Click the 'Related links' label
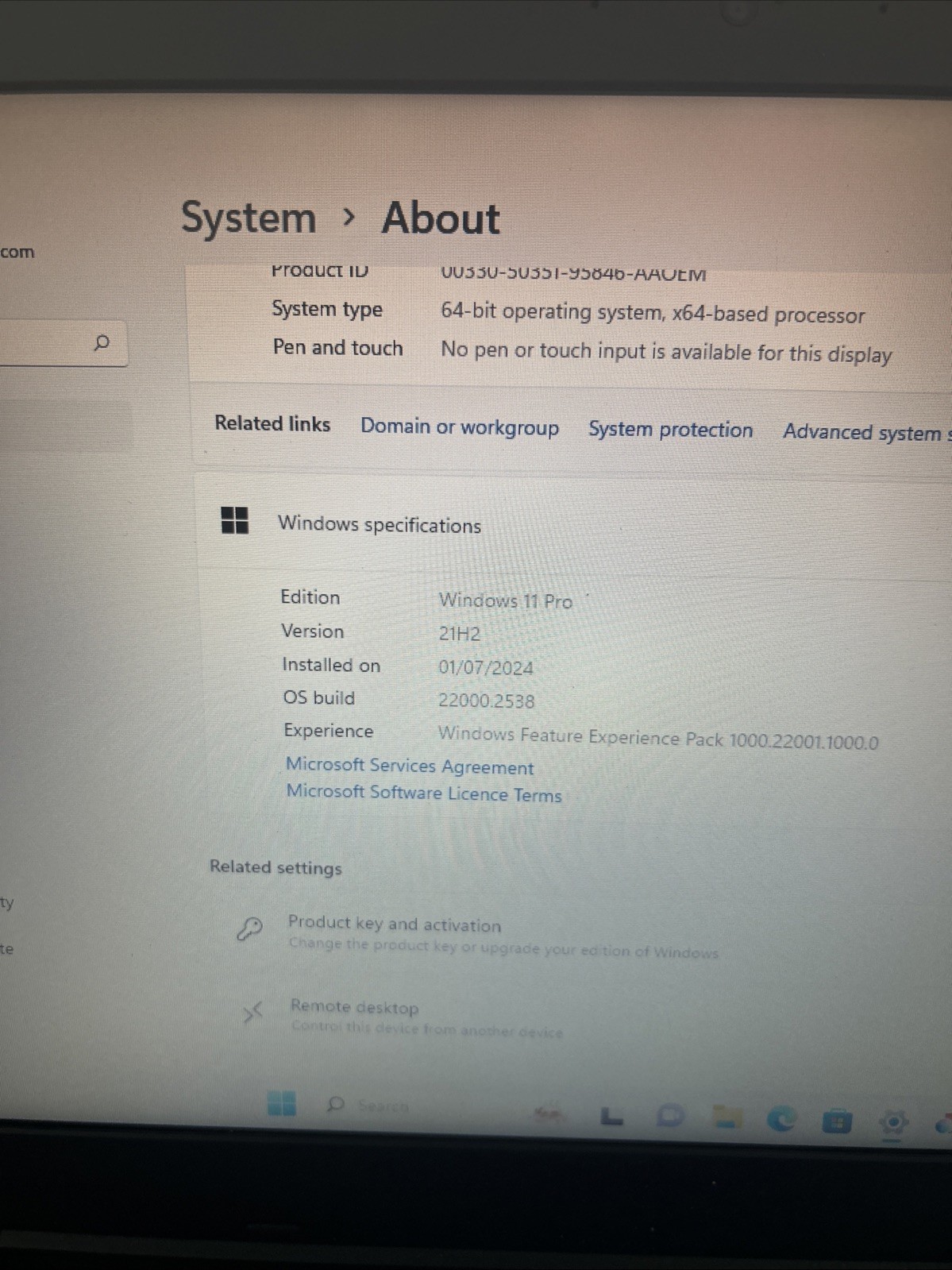The height and width of the screenshot is (1270, 952). [272, 423]
